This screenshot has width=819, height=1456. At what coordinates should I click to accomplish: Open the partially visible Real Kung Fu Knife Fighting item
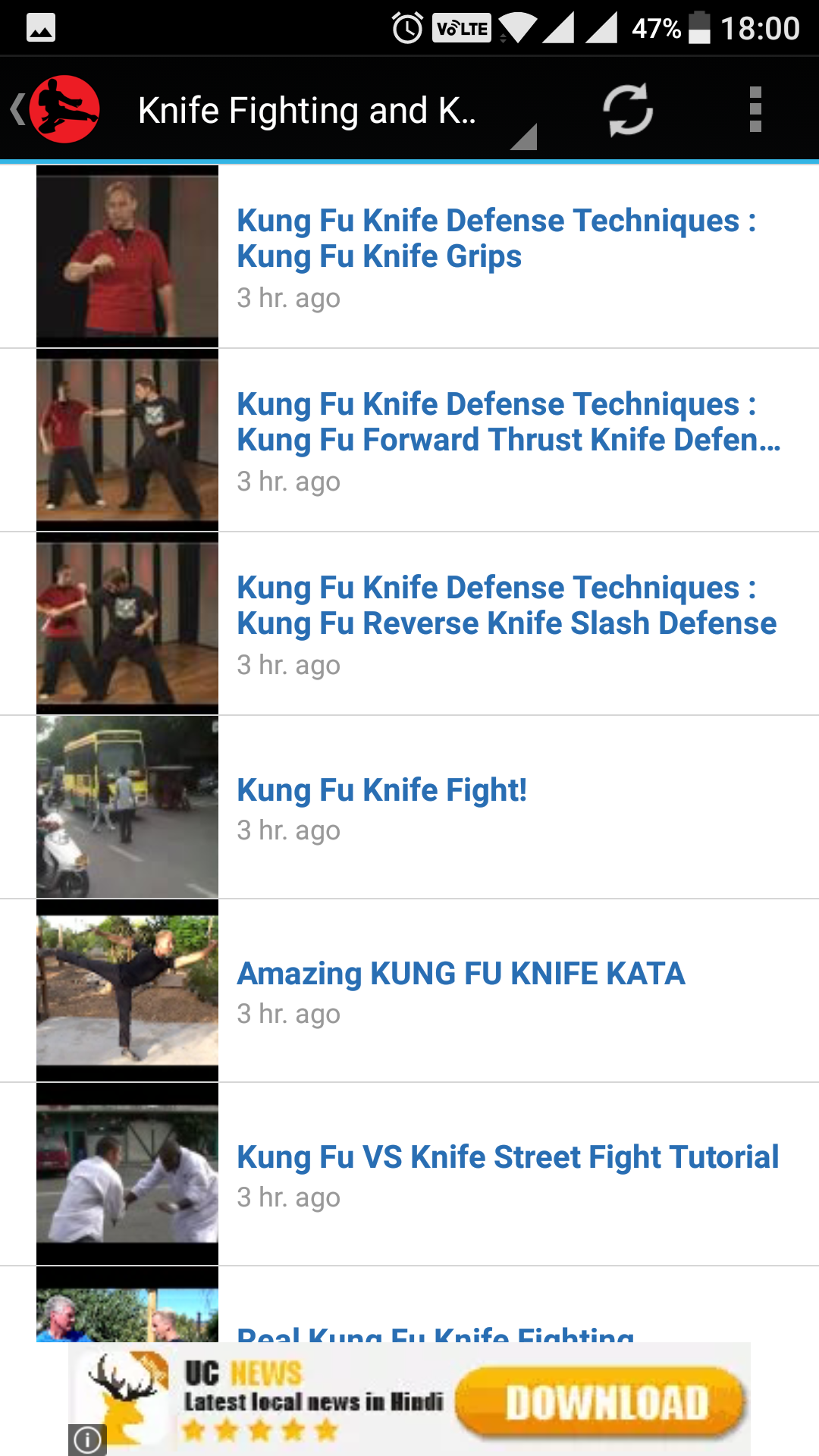409,1304
